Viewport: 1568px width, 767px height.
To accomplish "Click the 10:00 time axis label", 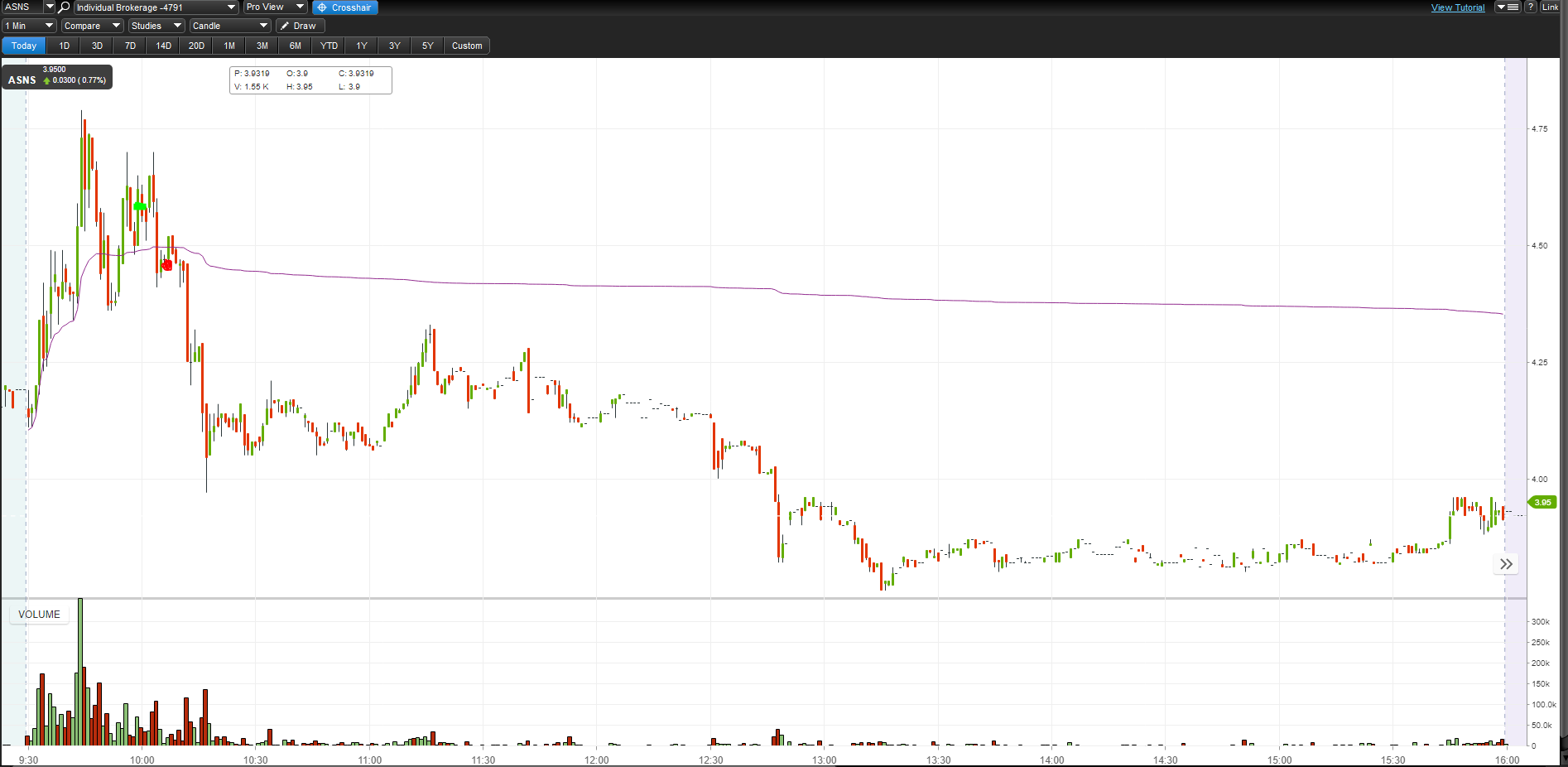I will pyautogui.click(x=142, y=760).
